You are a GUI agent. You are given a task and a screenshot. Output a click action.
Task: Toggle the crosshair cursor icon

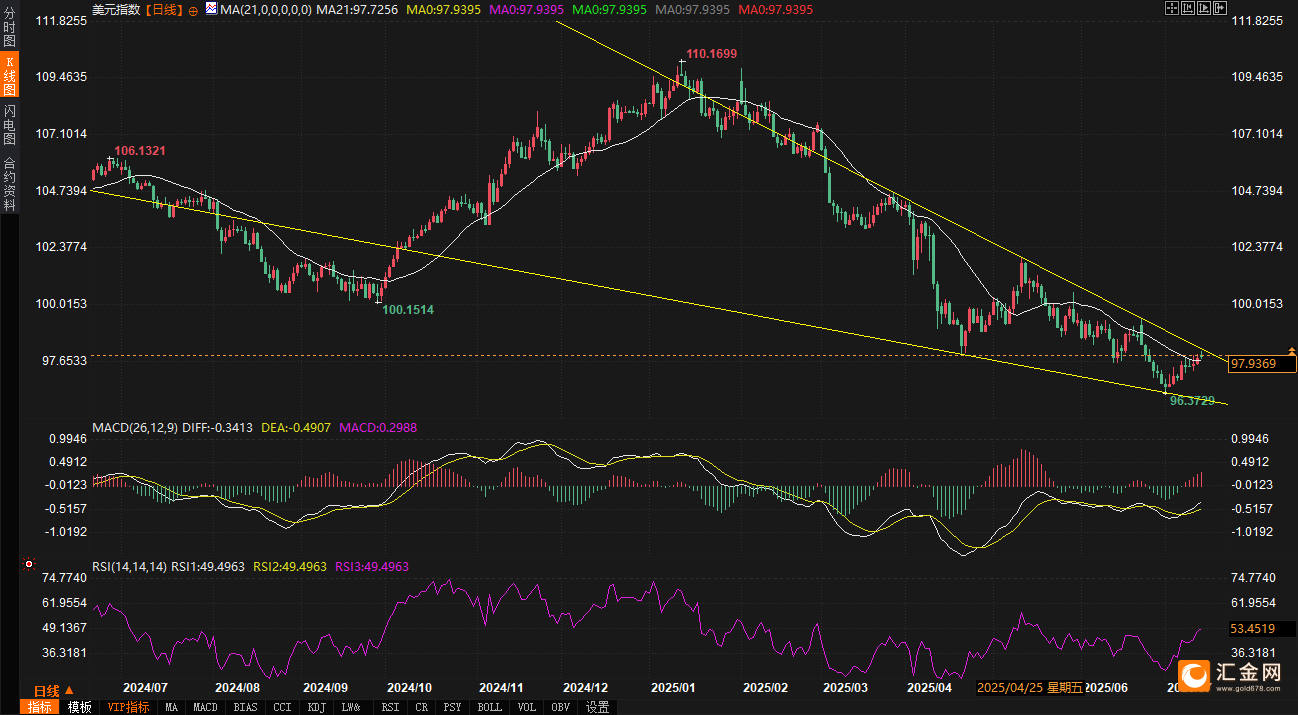(x=1172, y=8)
